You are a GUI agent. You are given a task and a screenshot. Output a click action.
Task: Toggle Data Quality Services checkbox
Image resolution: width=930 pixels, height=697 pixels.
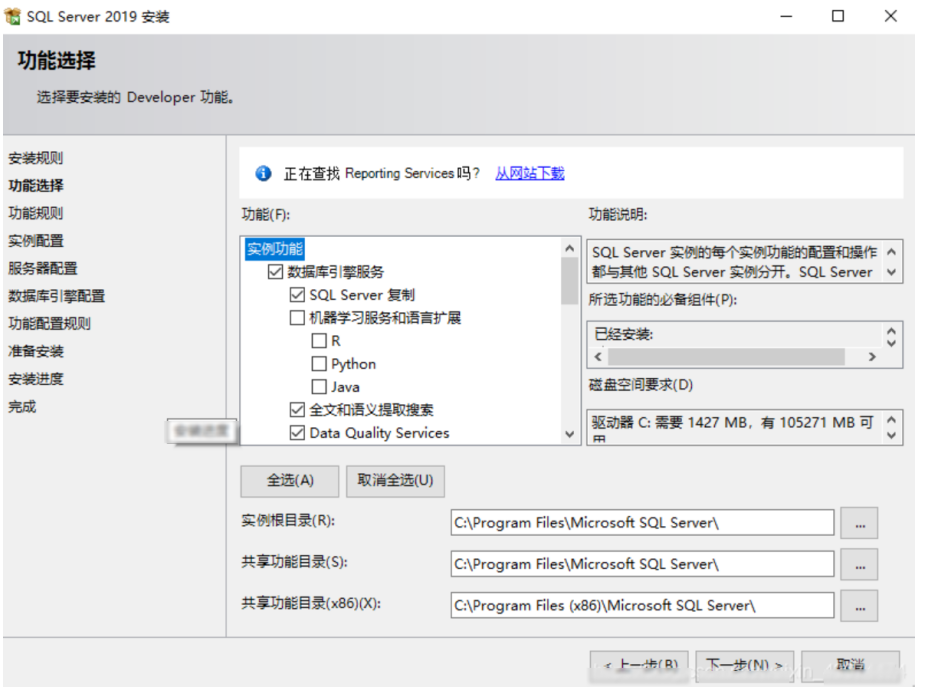tap(297, 432)
